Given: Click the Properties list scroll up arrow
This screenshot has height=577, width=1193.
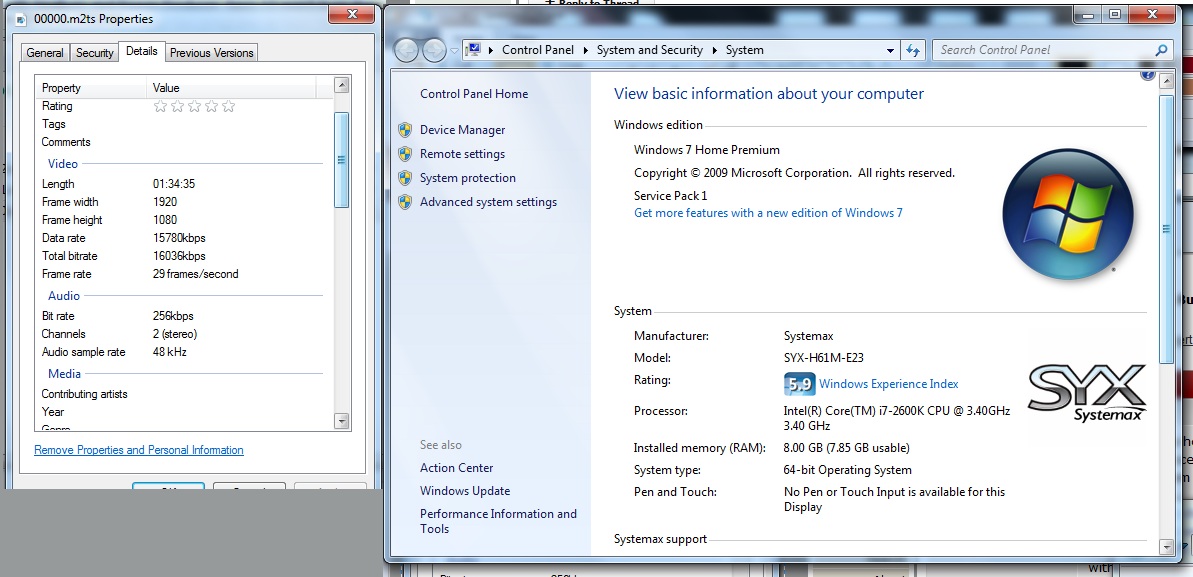Looking at the screenshot, I should (x=341, y=84).
